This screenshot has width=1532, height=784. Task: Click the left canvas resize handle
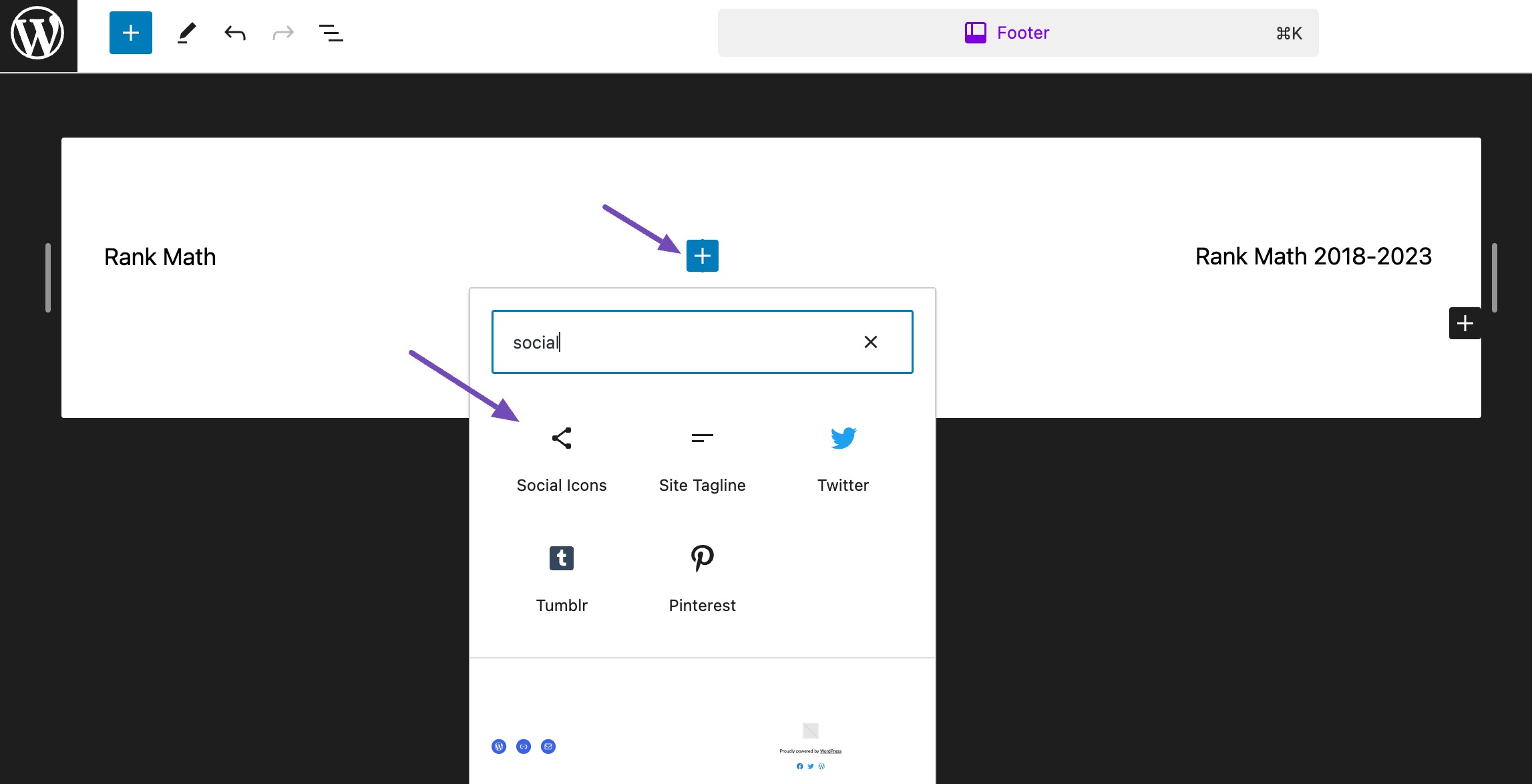(x=48, y=277)
